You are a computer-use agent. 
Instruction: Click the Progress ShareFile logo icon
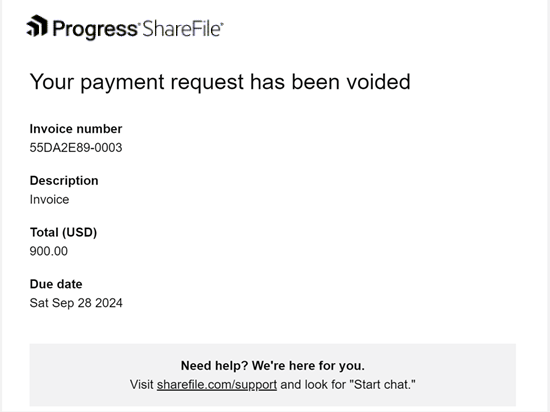pos(37,26)
